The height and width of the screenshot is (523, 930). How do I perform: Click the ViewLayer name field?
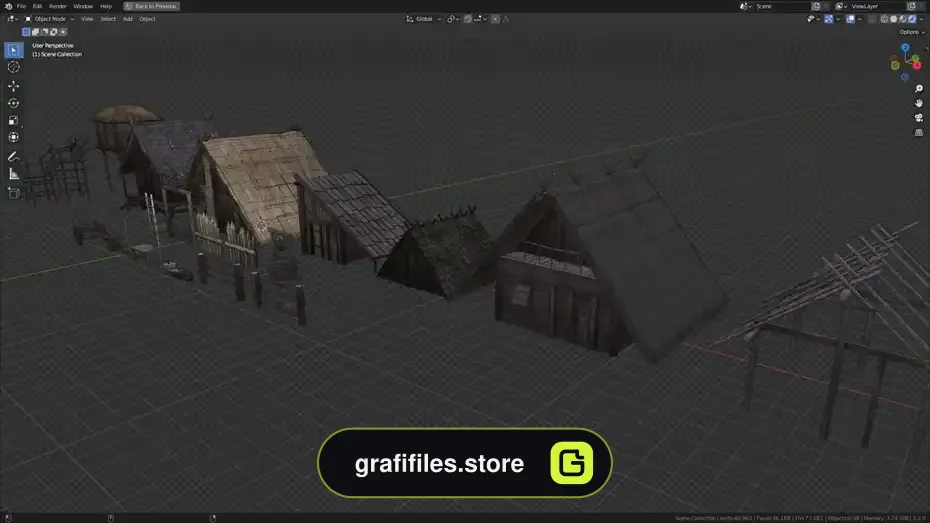click(877, 6)
